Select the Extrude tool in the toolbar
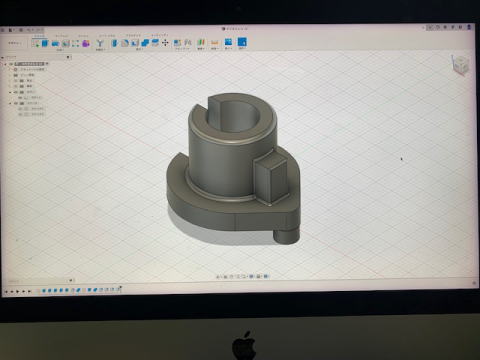Image resolution: width=480 pixels, height=360 pixels. (45, 43)
